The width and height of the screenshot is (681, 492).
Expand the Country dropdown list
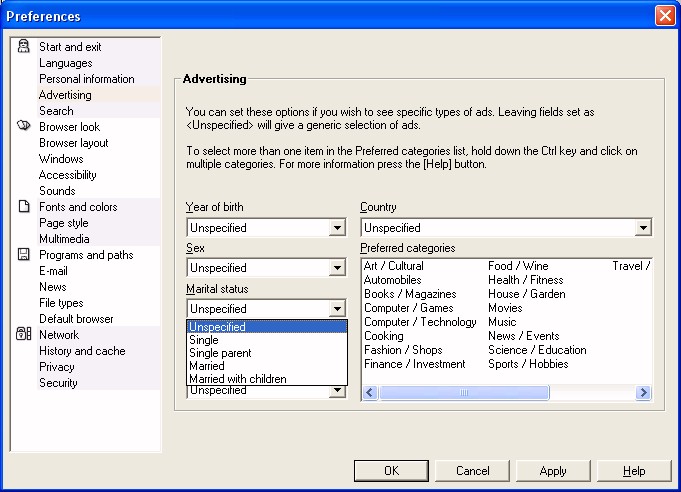pos(643,228)
